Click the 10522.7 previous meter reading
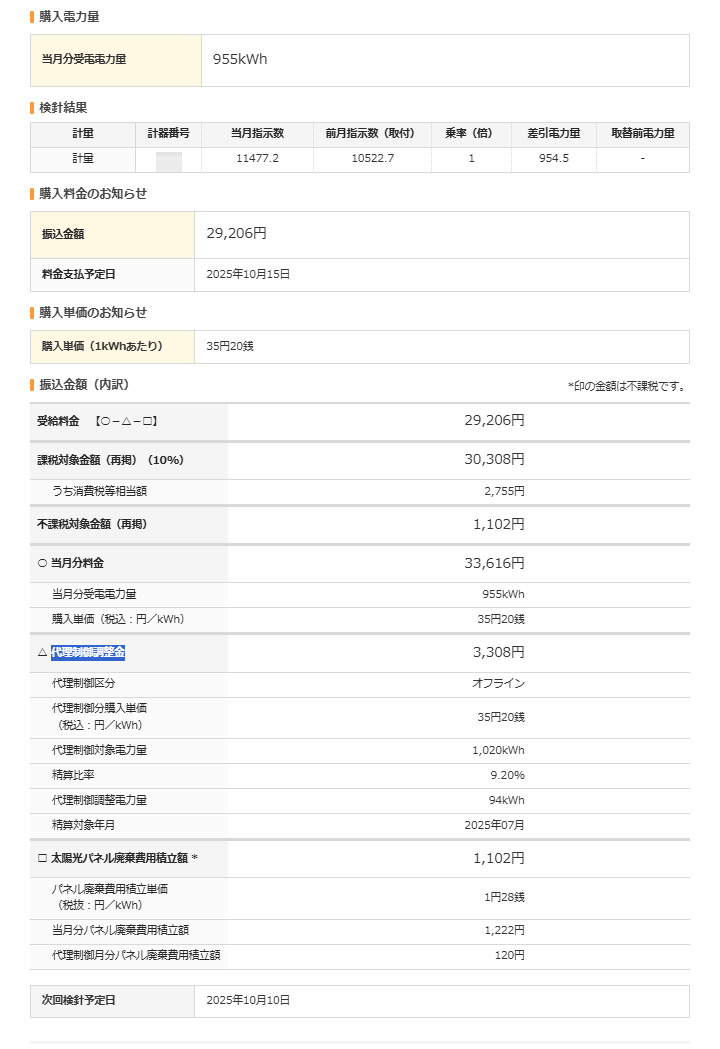The width and height of the screenshot is (720, 1049). pyautogui.click(x=373, y=159)
